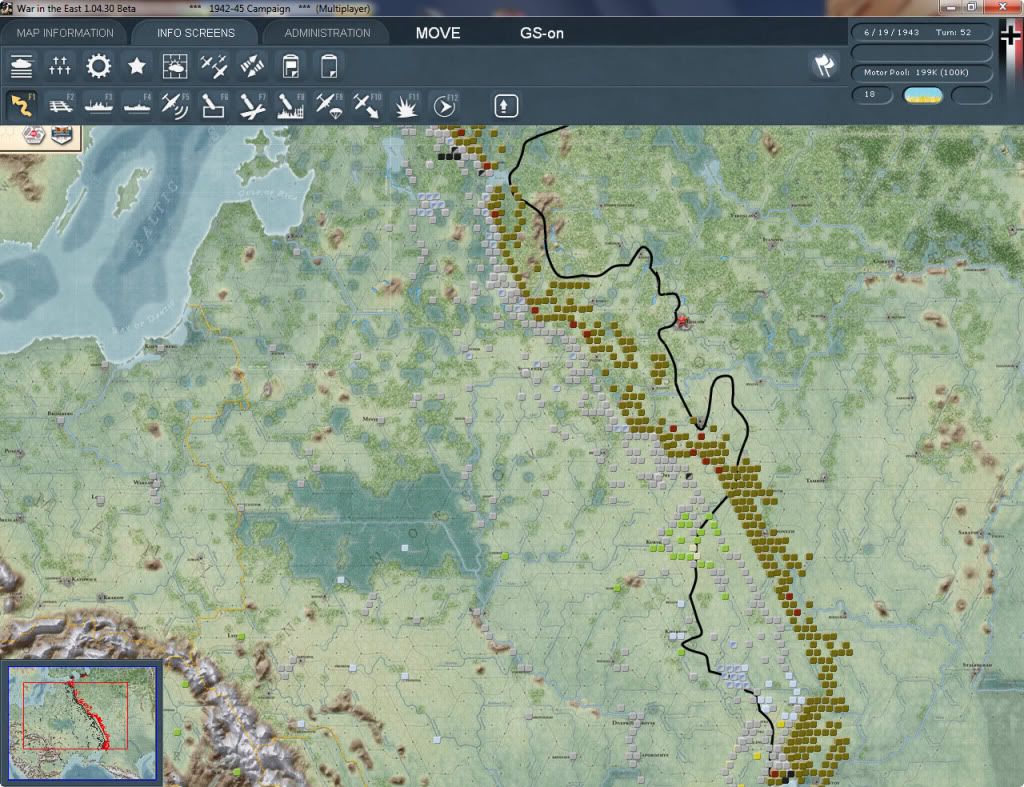This screenshot has height=787, width=1024.
Task: Select Bomb City mode (F8) icon
Action: [x=291, y=105]
